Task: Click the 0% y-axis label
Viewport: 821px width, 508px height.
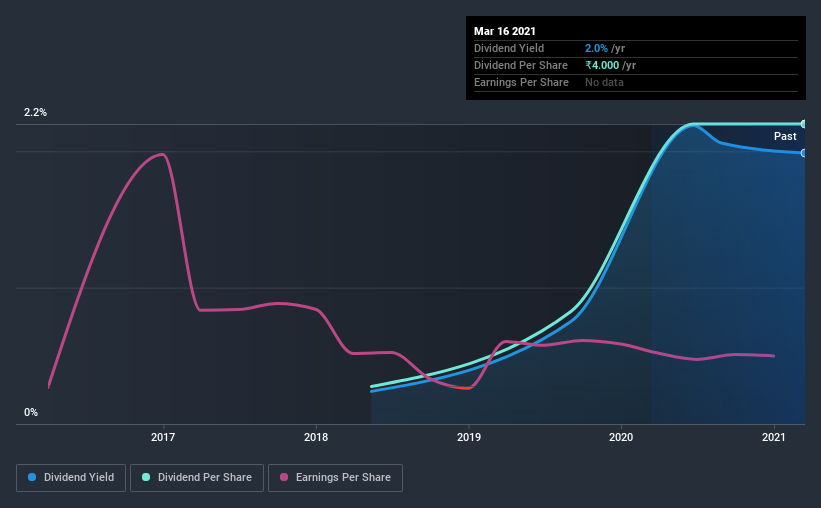Action: pos(31,413)
